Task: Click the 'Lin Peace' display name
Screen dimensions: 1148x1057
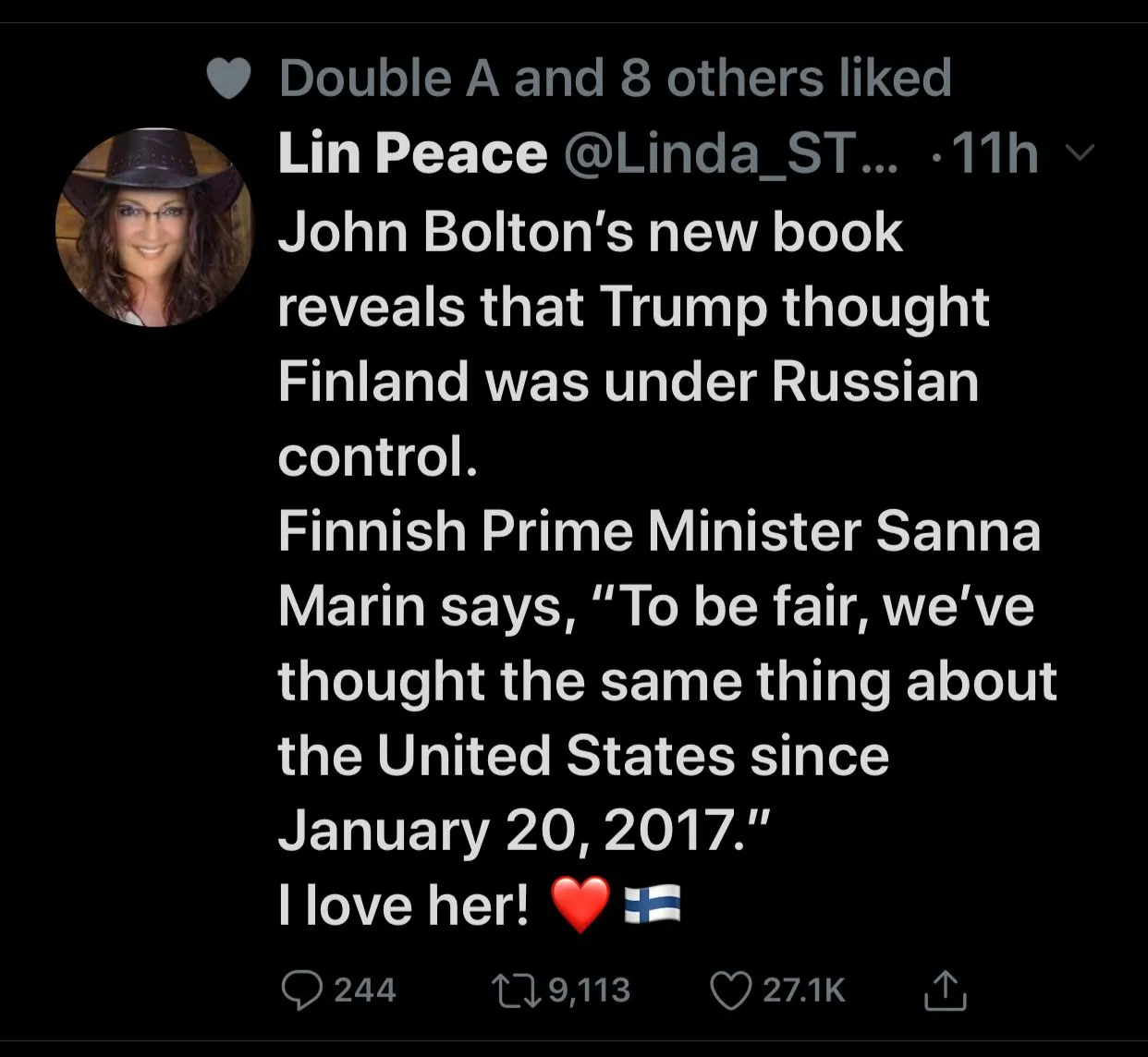Action: (412, 153)
